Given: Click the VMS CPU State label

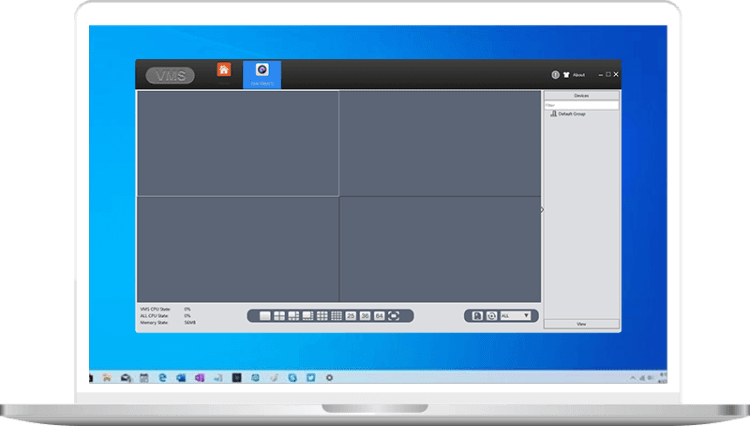Looking at the screenshot, I should pyautogui.click(x=155, y=309).
